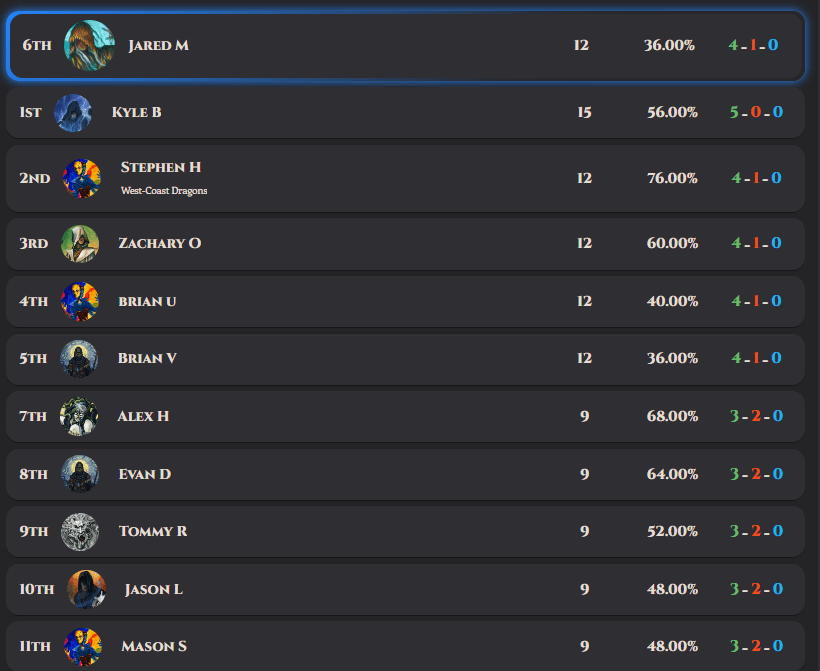Click Jared M's avatar icon
Screen dimensions: 820x671
pos(89,45)
